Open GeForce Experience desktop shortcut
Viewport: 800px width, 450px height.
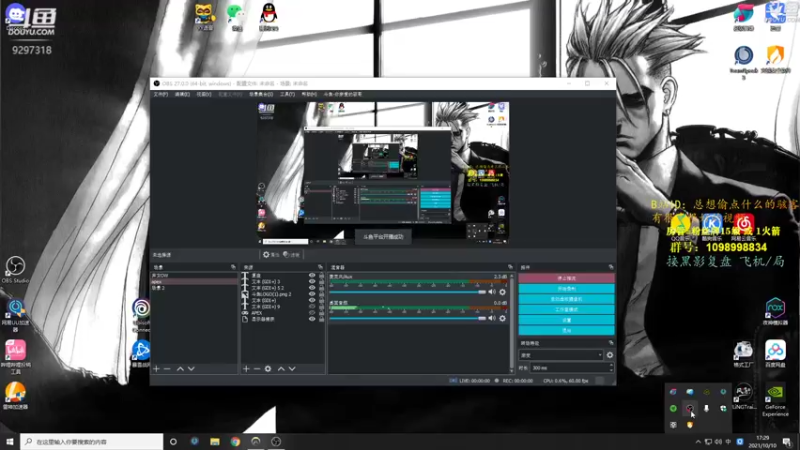(776, 401)
